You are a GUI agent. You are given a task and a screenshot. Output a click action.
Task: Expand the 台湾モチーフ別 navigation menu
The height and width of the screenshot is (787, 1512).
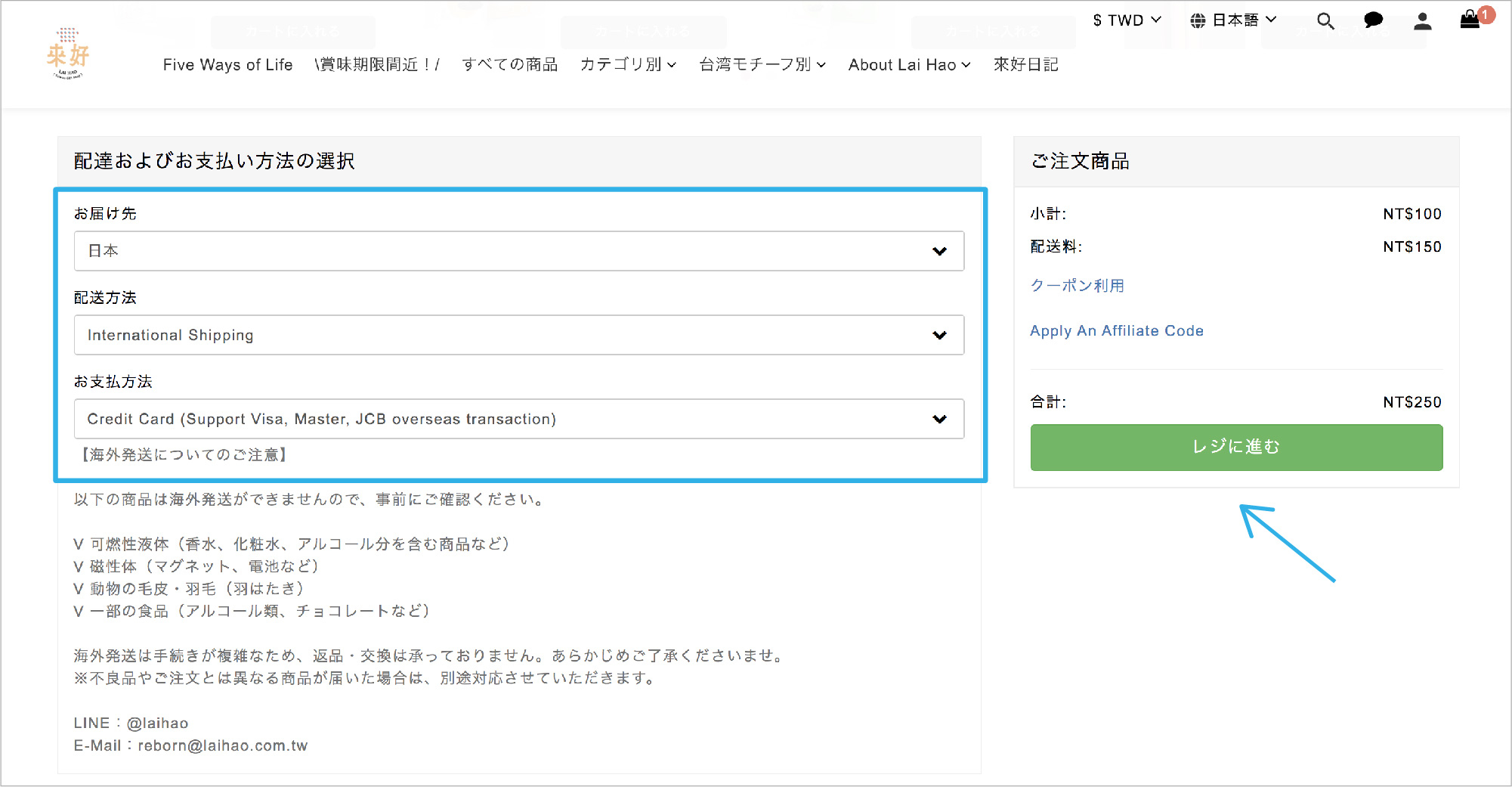(x=762, y=65)
